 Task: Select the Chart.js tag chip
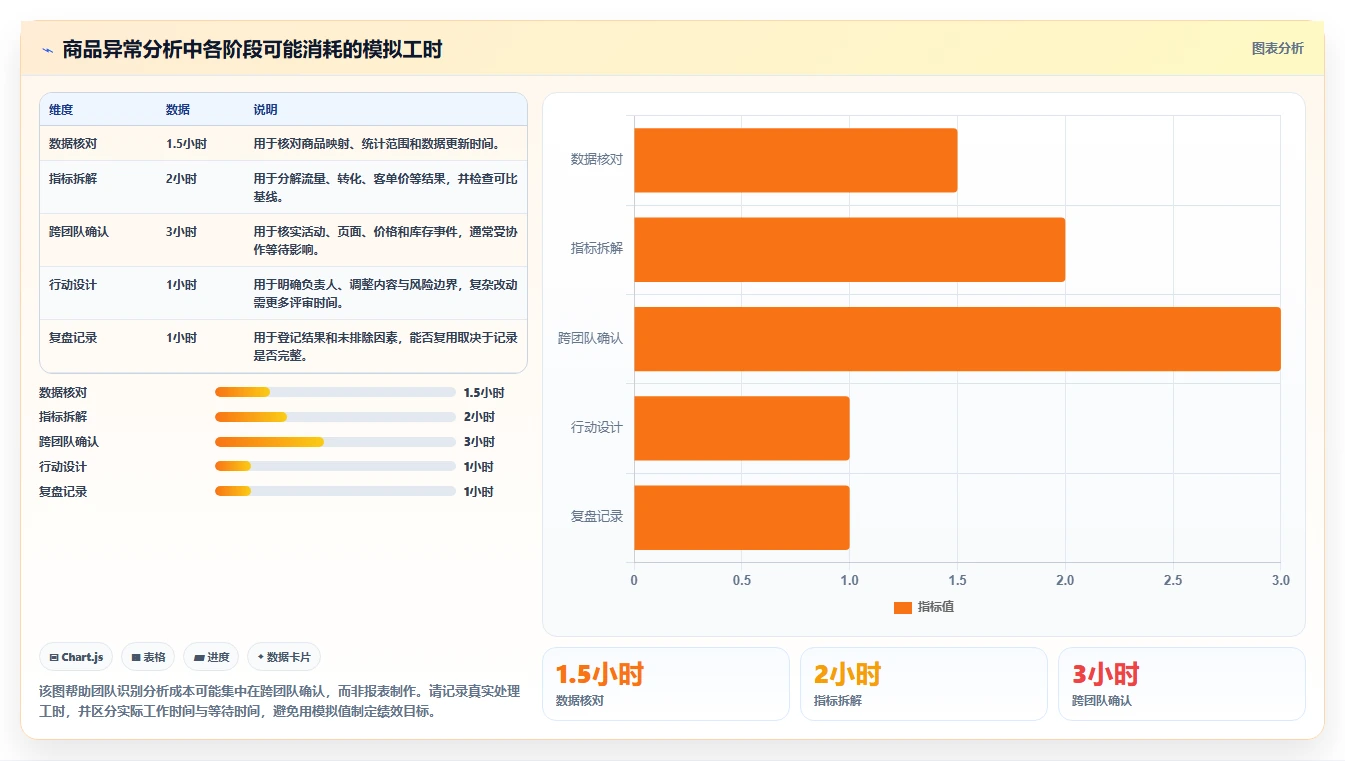coord(77,657)
